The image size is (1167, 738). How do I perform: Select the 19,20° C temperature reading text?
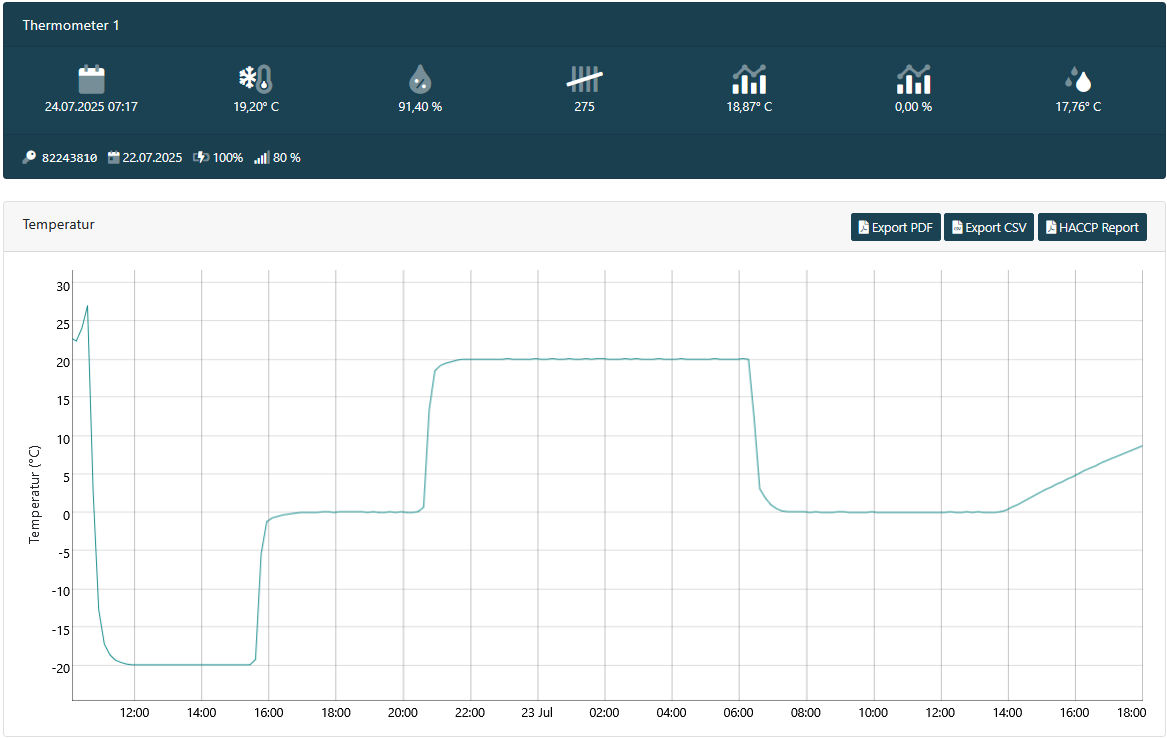pyautogui.click(x=256, y=107)
